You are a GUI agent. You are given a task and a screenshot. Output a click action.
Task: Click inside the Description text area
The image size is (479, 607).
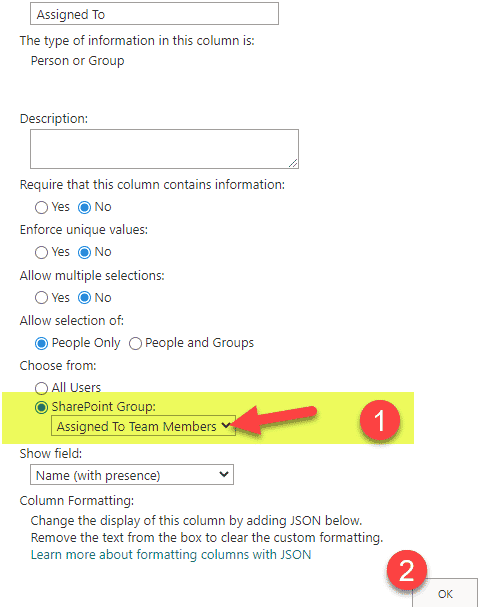tap(164, 149)
